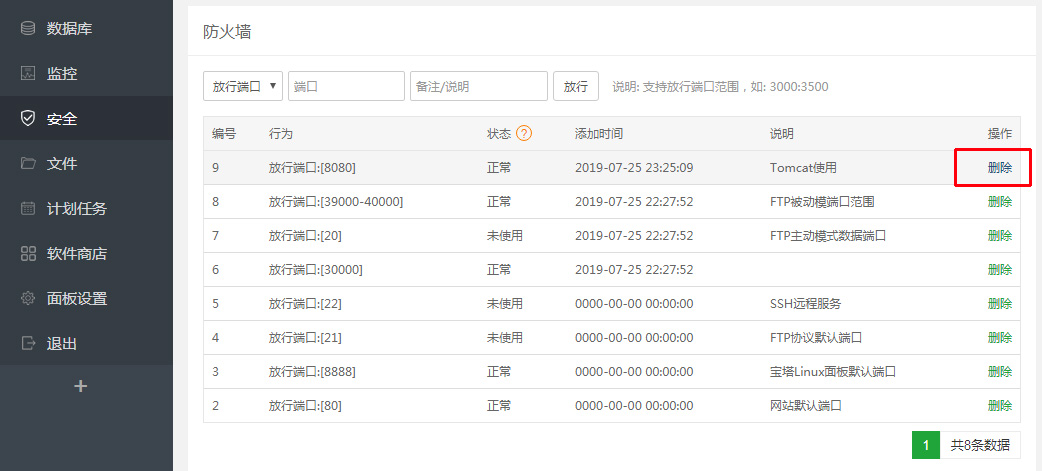Delete the SSH port 22 rule

tap(999, 304)
